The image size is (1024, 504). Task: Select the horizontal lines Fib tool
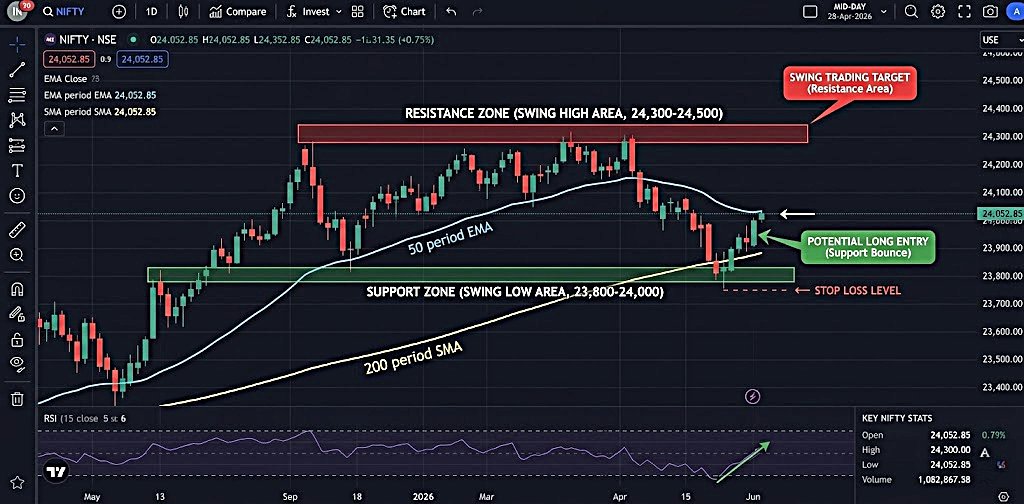click(x=18, y=95)
